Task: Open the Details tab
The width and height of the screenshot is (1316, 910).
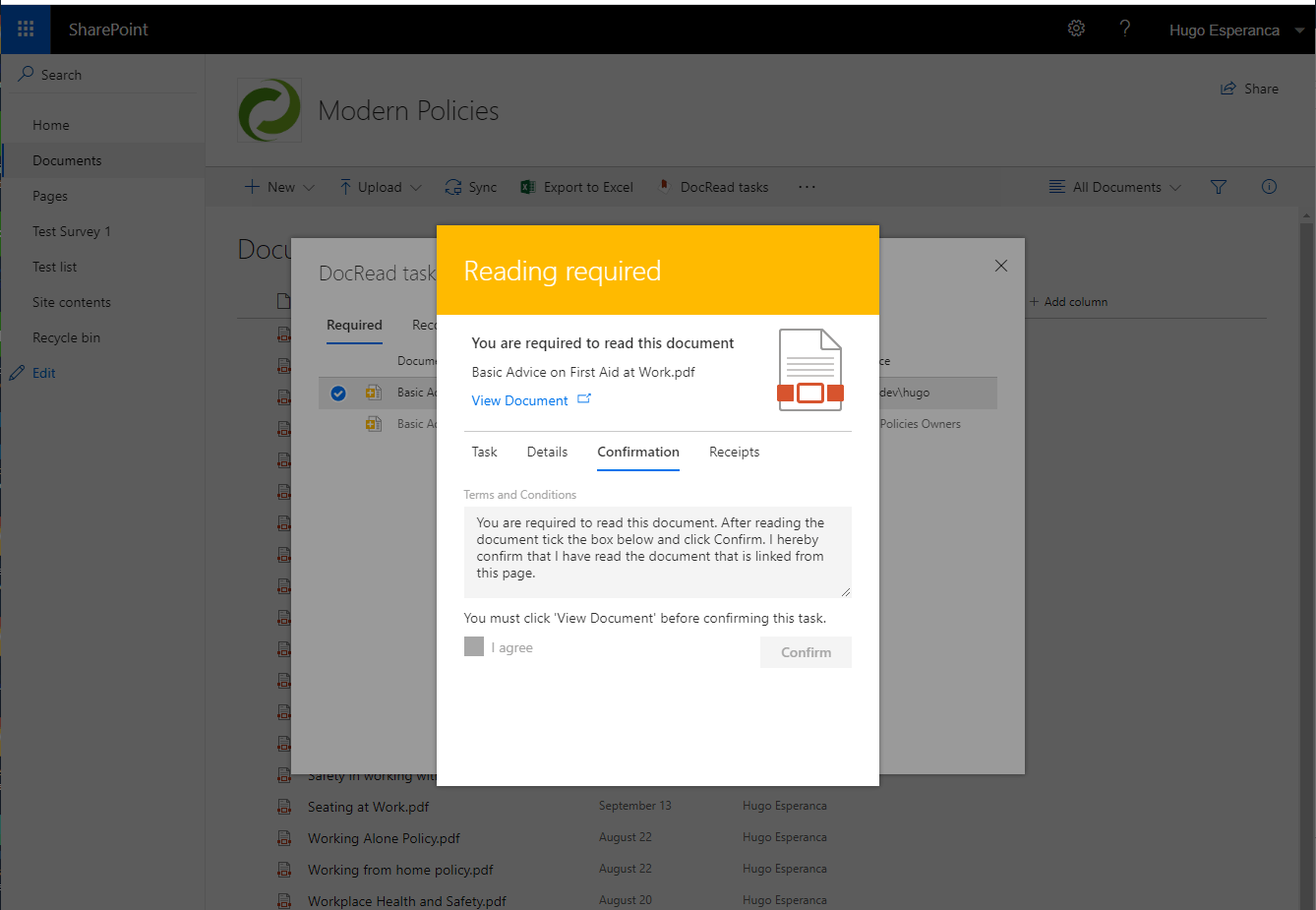Action: [547, 452]
